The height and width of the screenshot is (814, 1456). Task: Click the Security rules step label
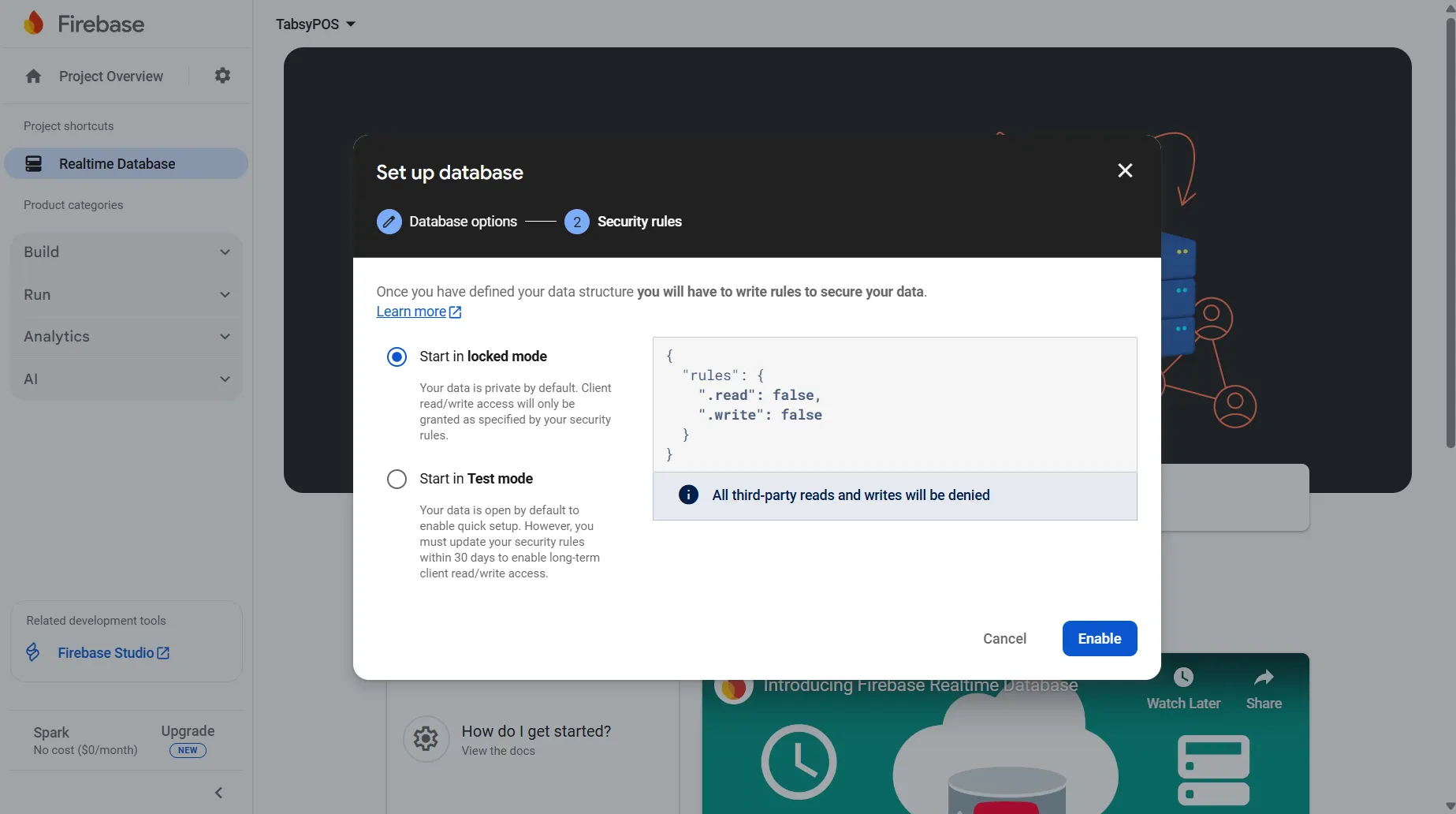[639, 222]
